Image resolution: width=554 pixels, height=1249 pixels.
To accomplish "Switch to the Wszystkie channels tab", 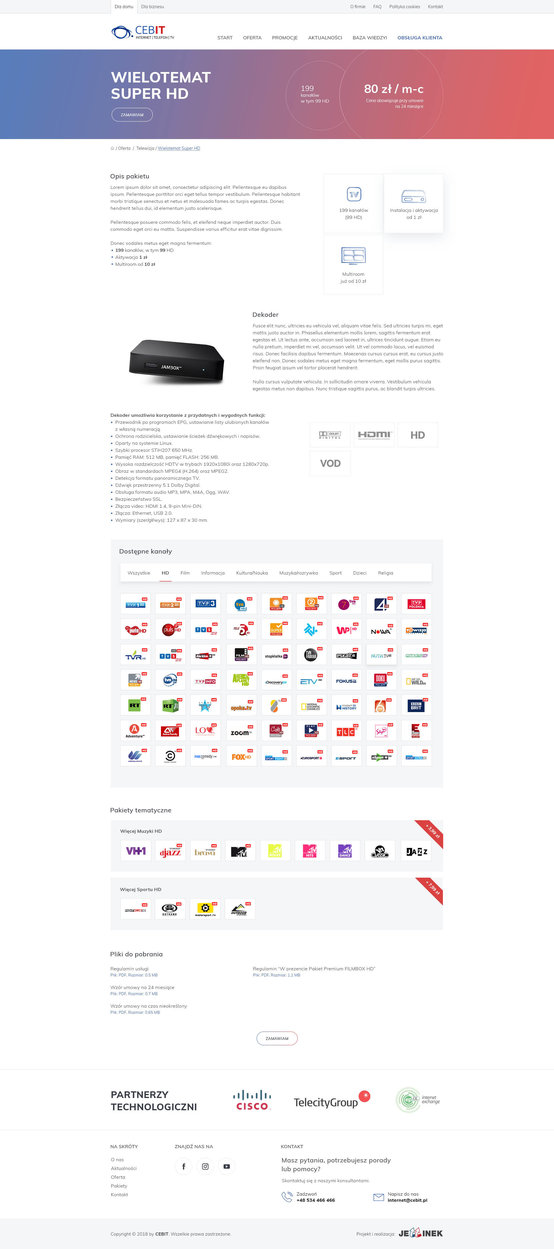I will click(x=139, y=573).
